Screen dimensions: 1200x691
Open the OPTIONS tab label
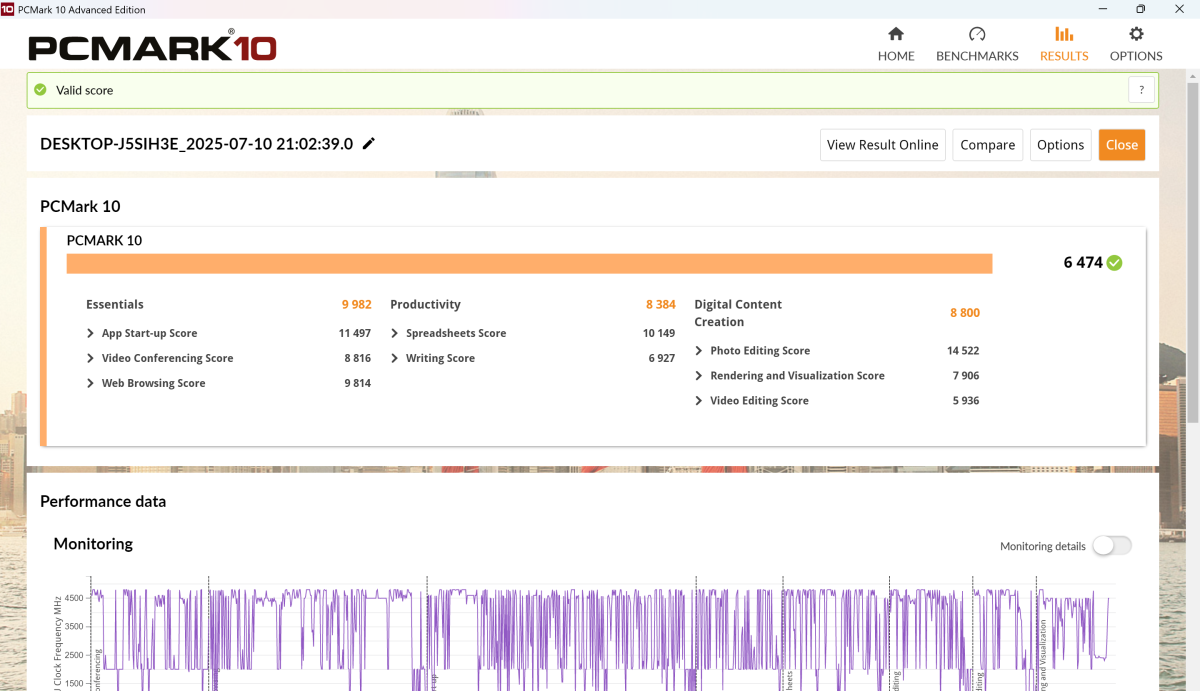pos(1136,56)
